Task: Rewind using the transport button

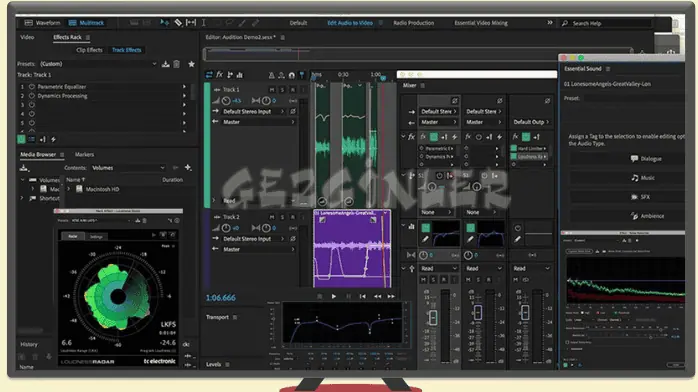Action: pyautogui.click(x=377, y=296)
